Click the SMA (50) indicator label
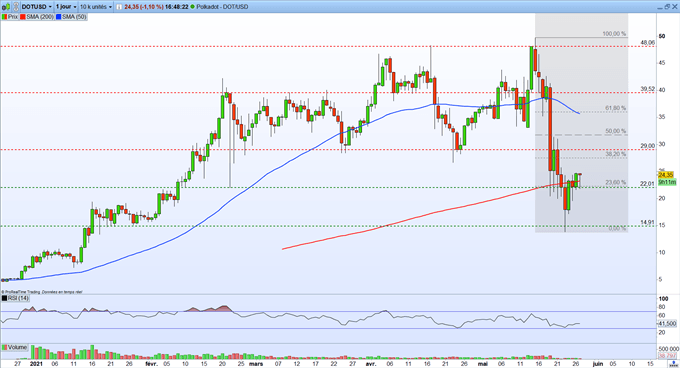The width and height of the screenshot is (680, 368). (74, 17)
